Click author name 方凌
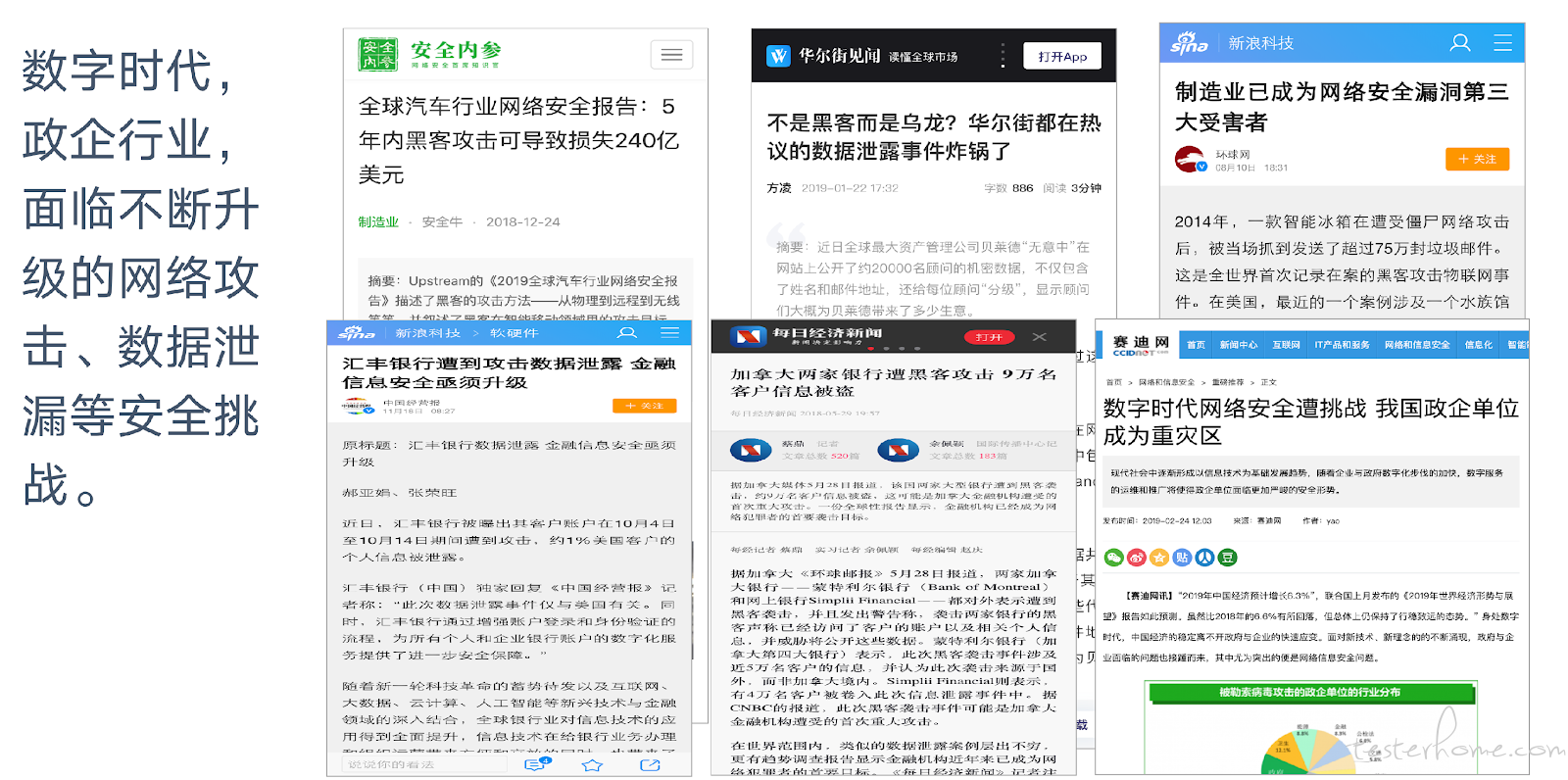The image size is (1568, 780). tap(779, 188)
